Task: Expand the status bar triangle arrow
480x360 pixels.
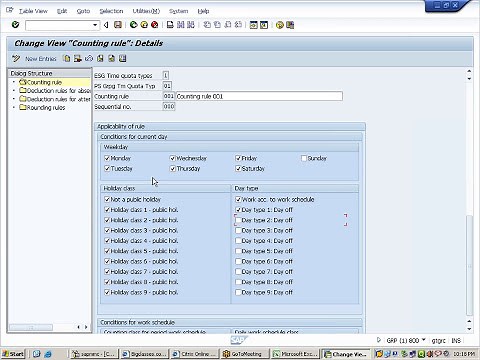Action: point(379,340)
